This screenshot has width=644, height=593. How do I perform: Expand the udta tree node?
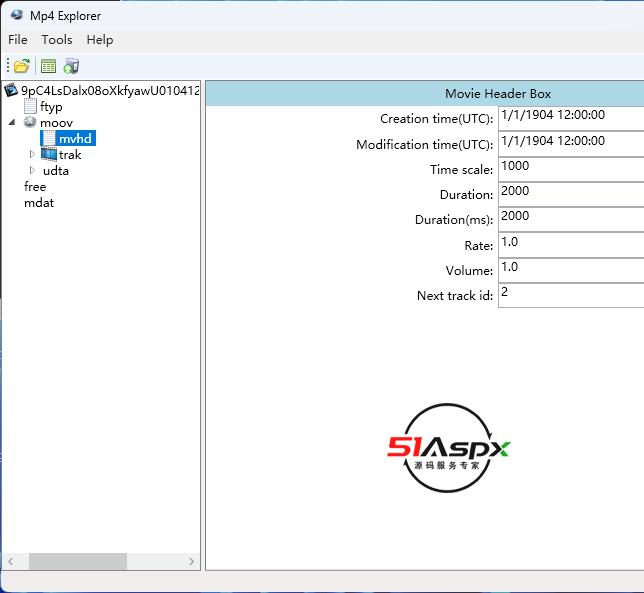(x=32, y=170)
